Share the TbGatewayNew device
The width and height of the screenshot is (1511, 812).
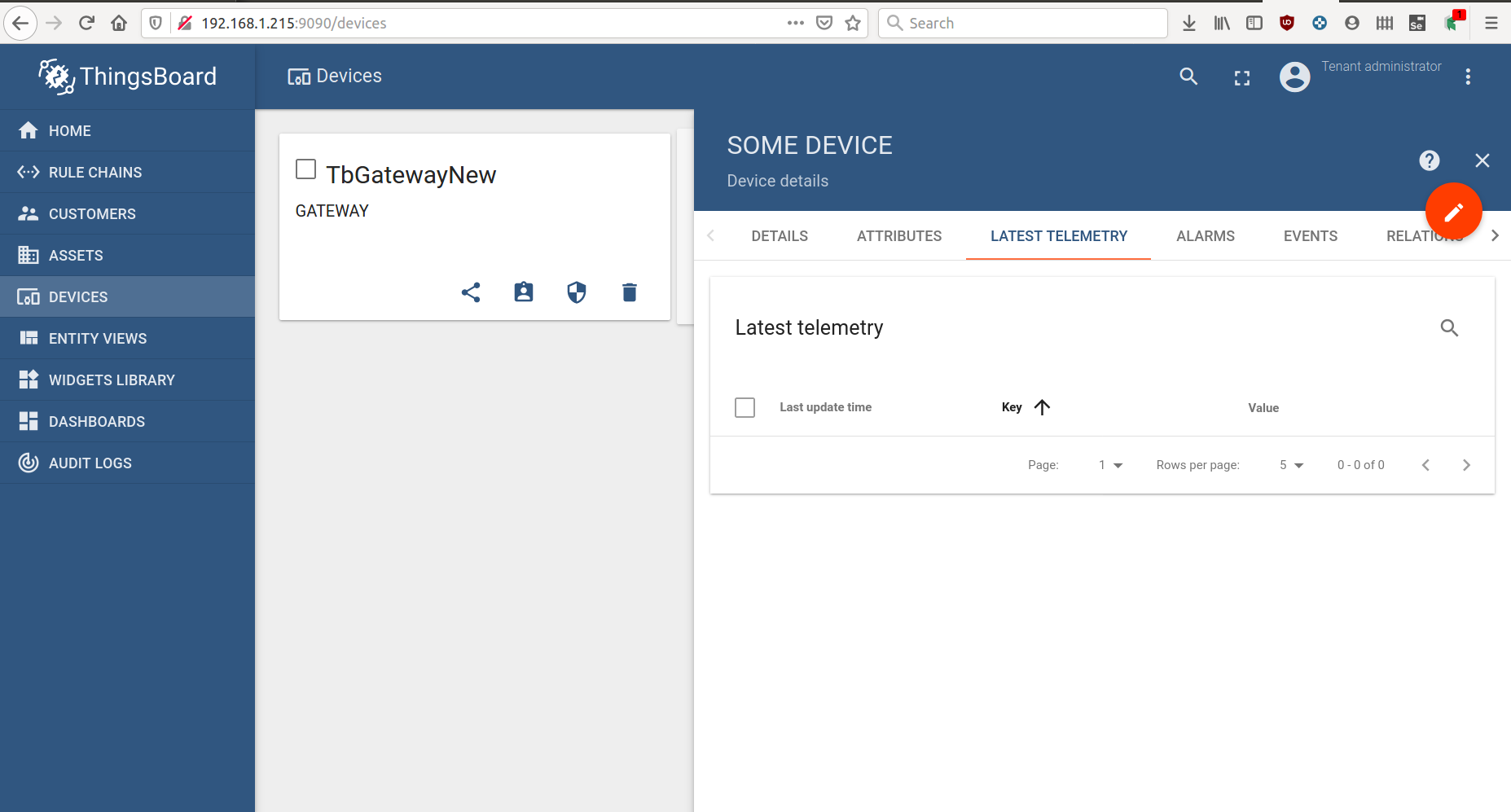[471, 292]
